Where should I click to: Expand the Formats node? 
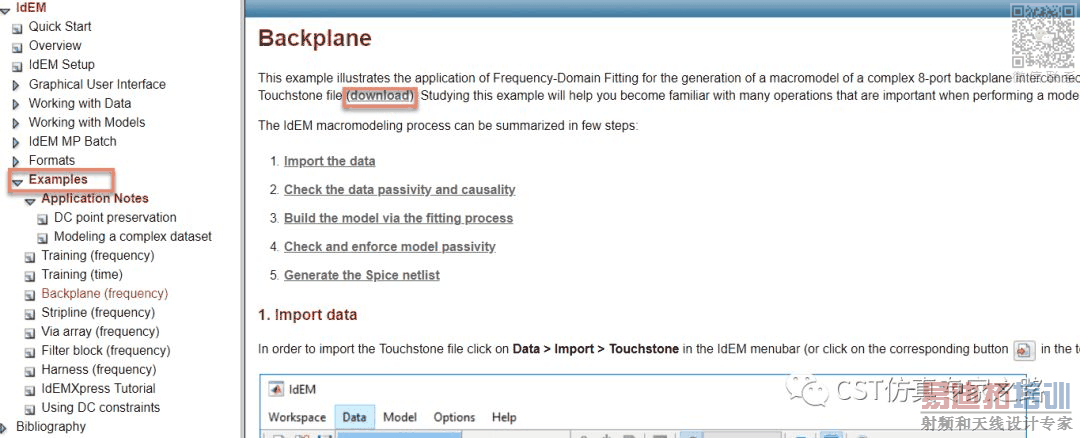coord(17,162)
